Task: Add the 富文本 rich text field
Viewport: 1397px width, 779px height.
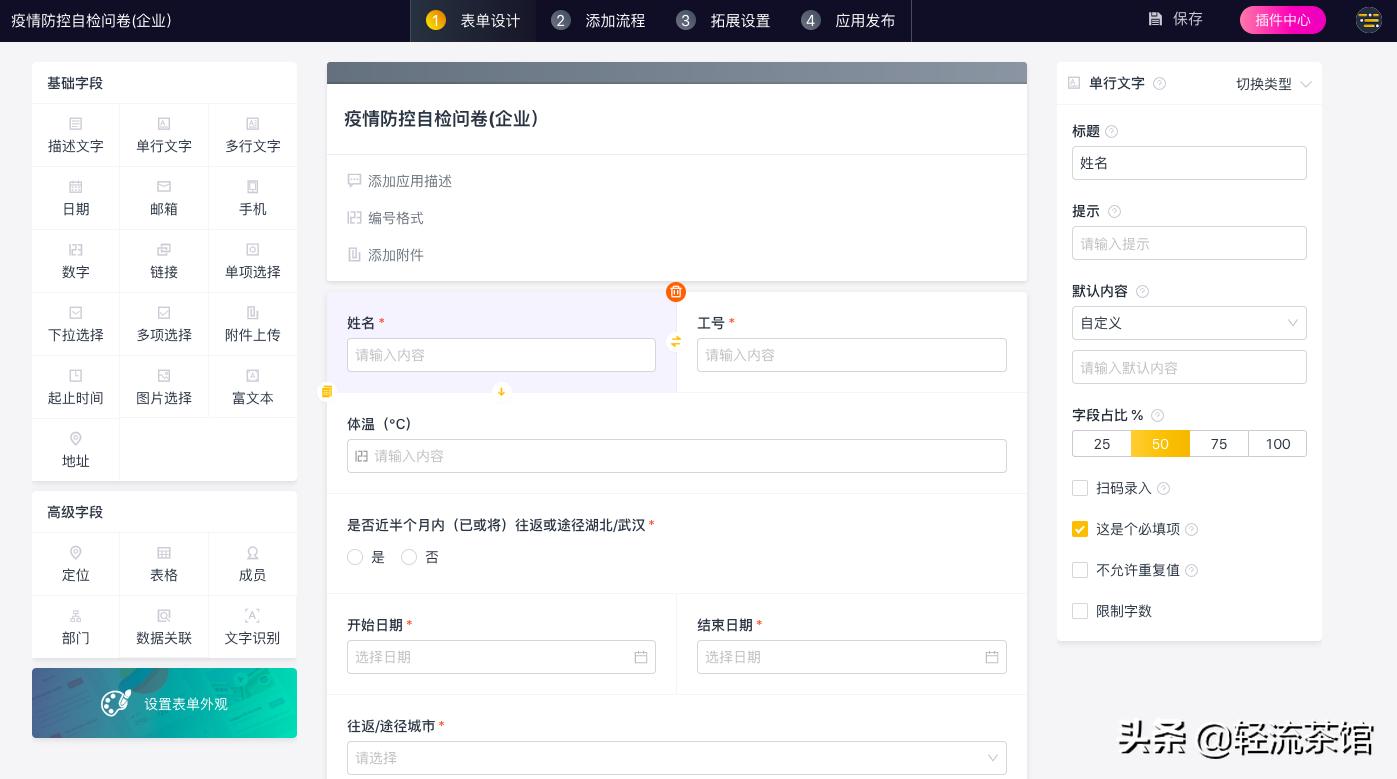Action: [x=252, y=387]
